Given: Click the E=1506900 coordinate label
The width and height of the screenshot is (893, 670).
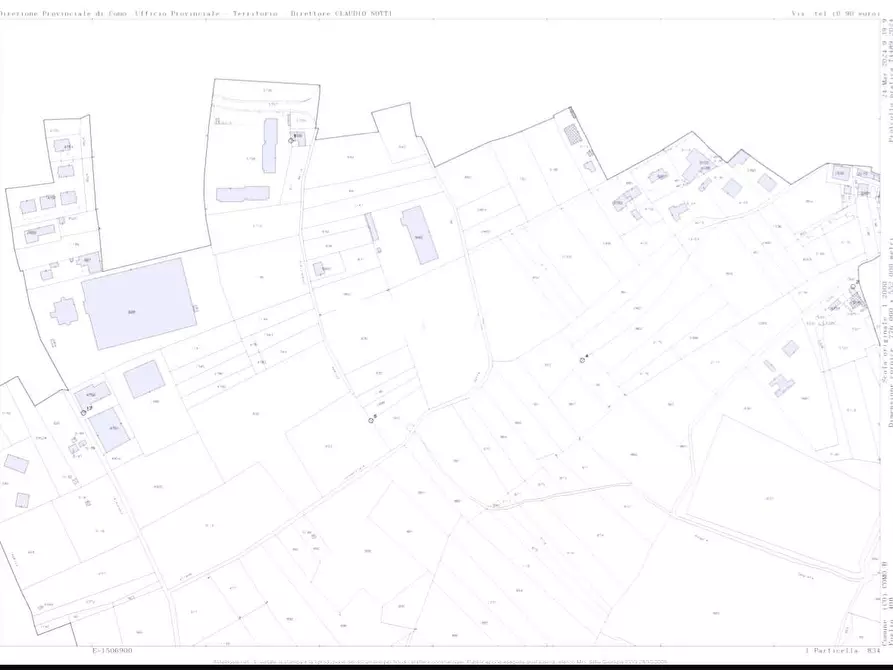Looking at the screenshot, I should coord(113,649).
